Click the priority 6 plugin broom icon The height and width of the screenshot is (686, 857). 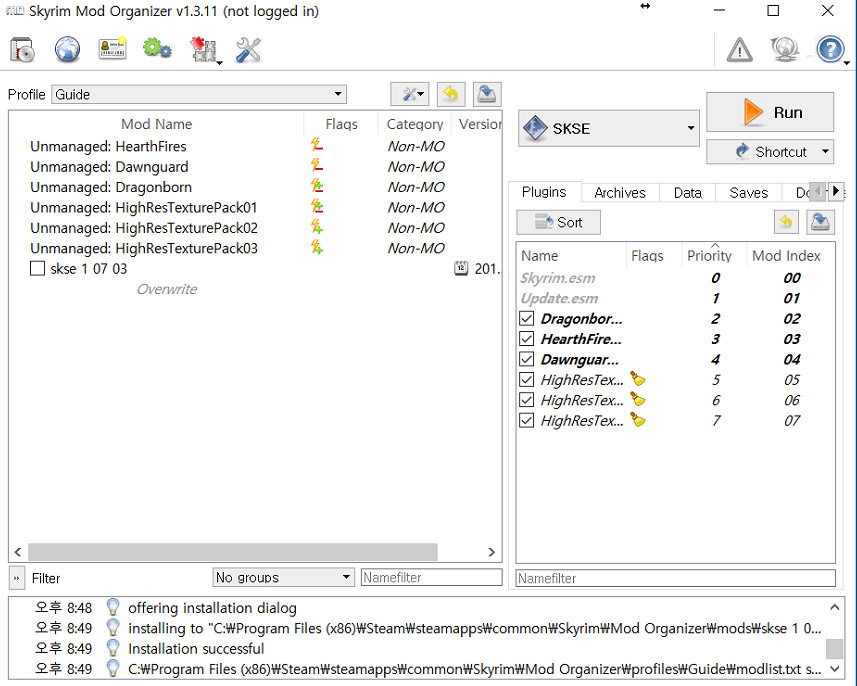click(x=637, y=399)
